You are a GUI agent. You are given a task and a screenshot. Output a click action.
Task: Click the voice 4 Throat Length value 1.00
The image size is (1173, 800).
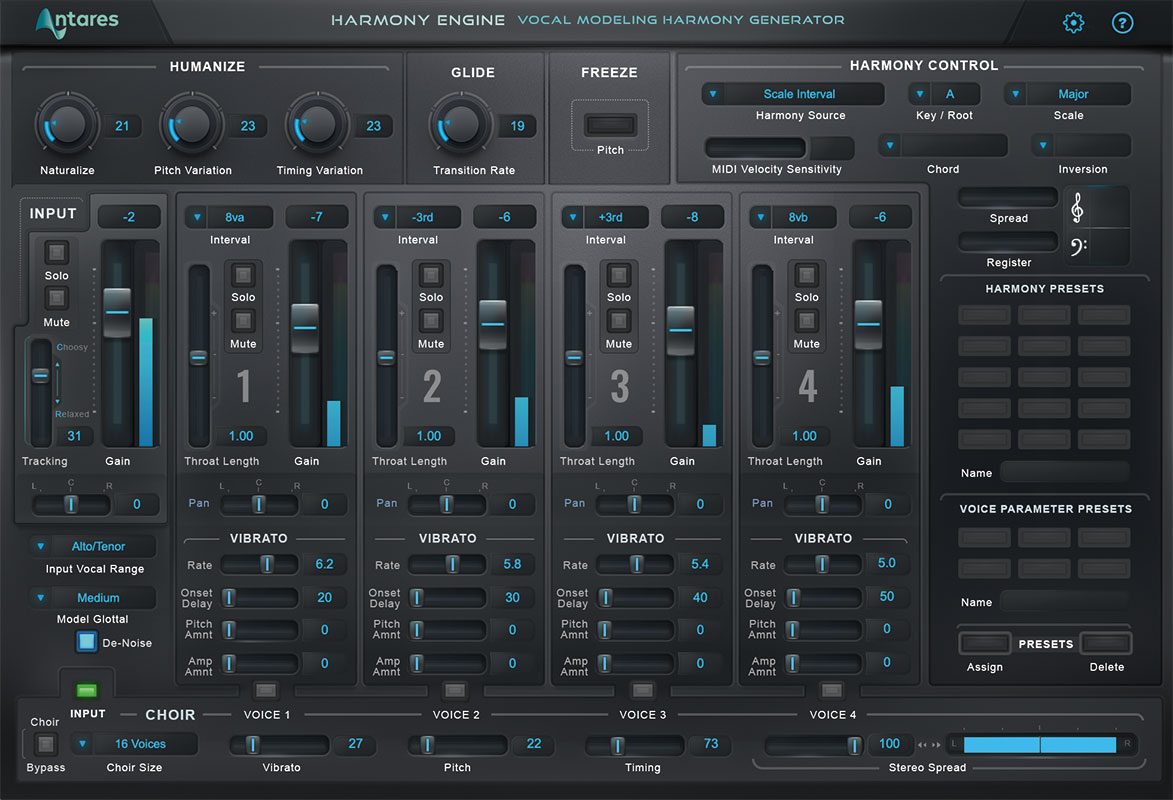804,436
